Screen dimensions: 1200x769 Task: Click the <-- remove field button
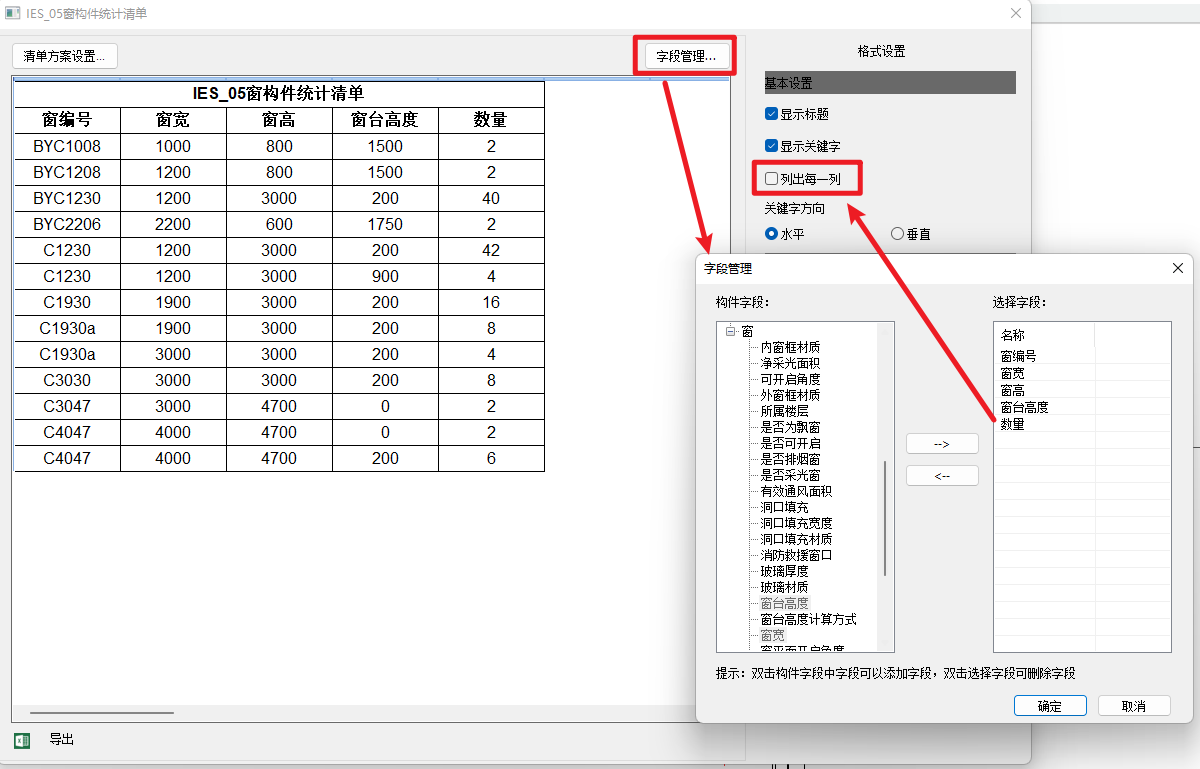click(942, 476)
